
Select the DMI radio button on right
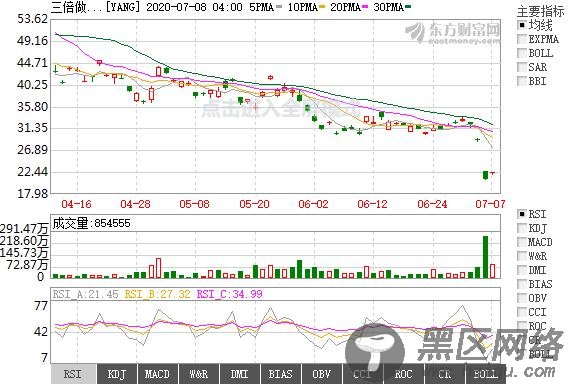[521, 270]
